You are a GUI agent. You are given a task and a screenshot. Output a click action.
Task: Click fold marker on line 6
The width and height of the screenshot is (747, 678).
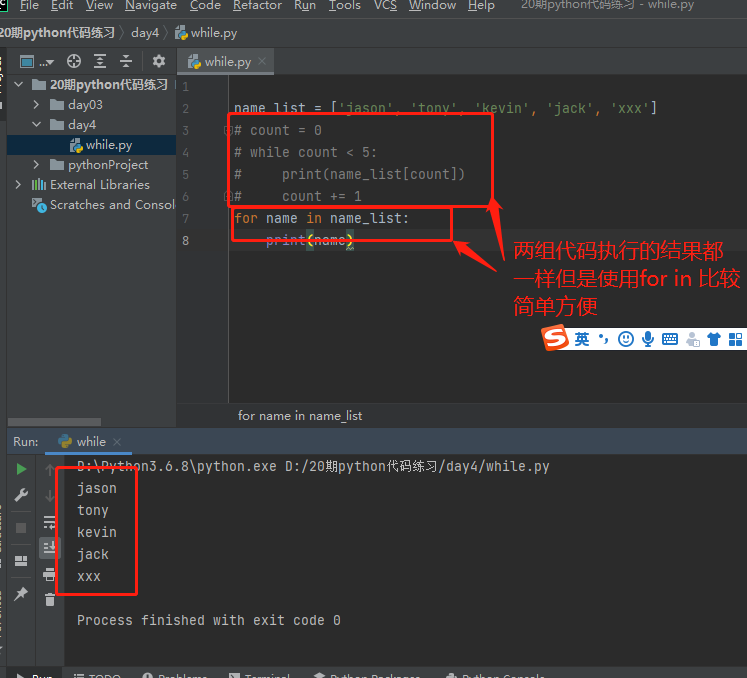coord(228,195)
